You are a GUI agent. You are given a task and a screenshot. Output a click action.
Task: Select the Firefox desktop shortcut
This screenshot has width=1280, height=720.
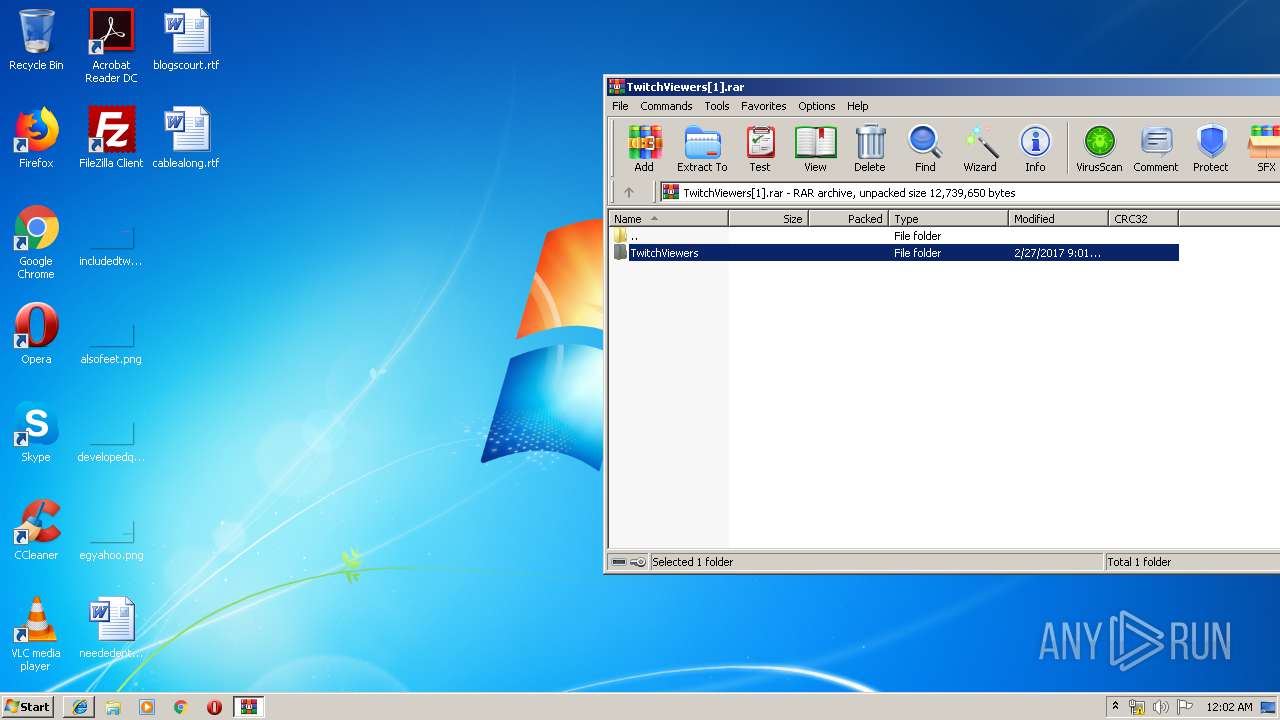pos(36,138)
